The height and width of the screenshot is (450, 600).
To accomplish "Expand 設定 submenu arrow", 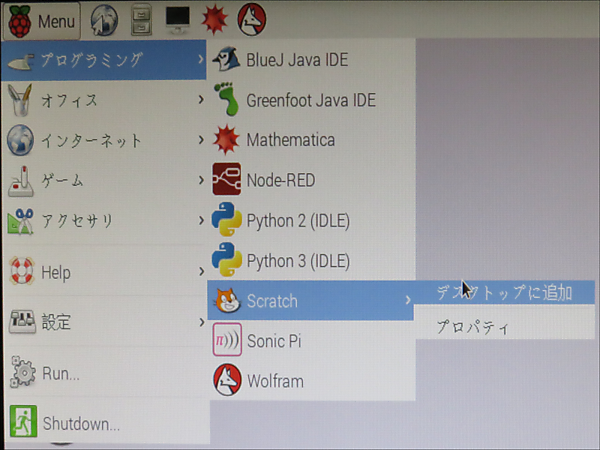I will (x=201, y=322).
